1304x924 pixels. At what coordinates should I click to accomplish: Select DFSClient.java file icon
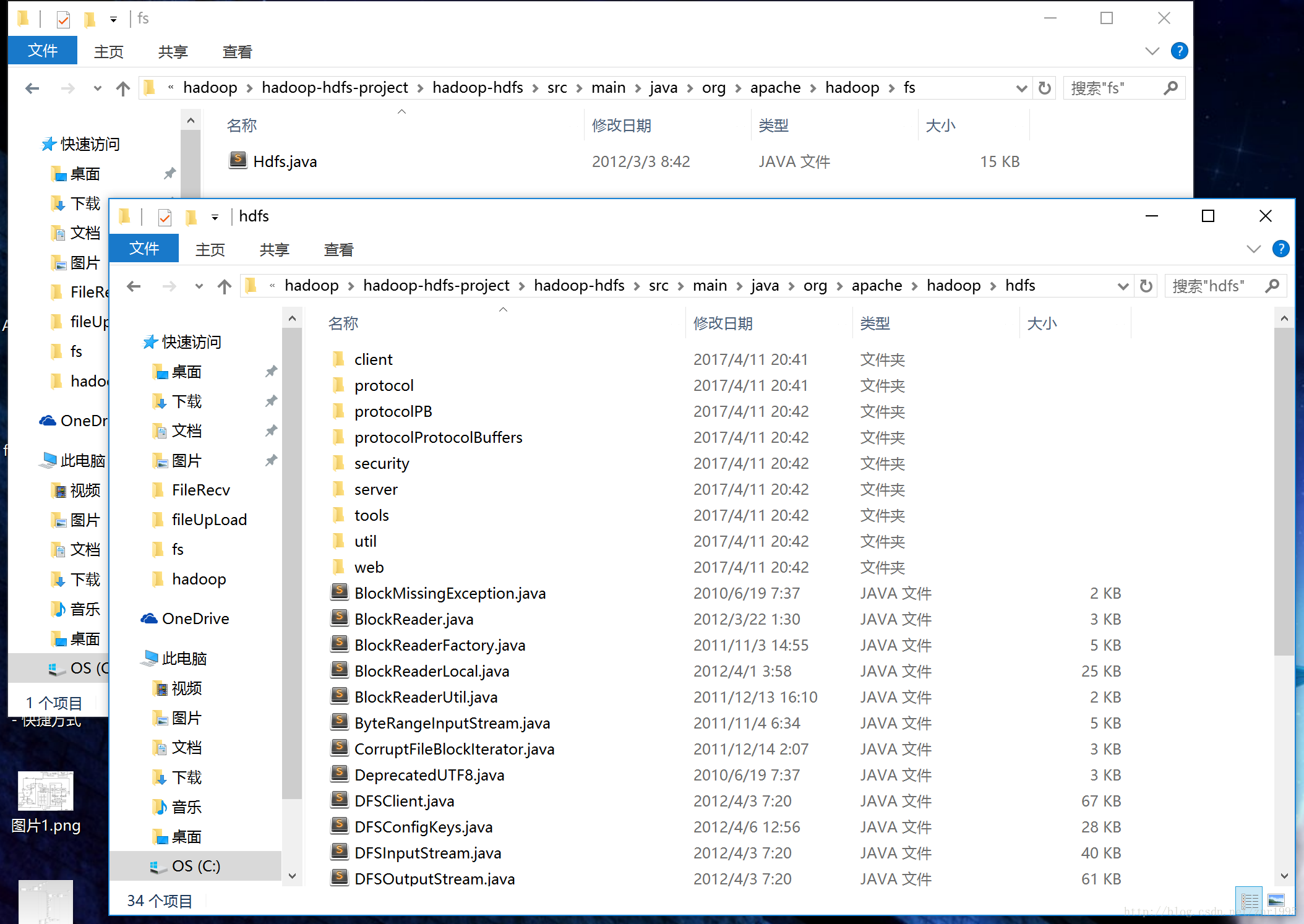[338, 800]
